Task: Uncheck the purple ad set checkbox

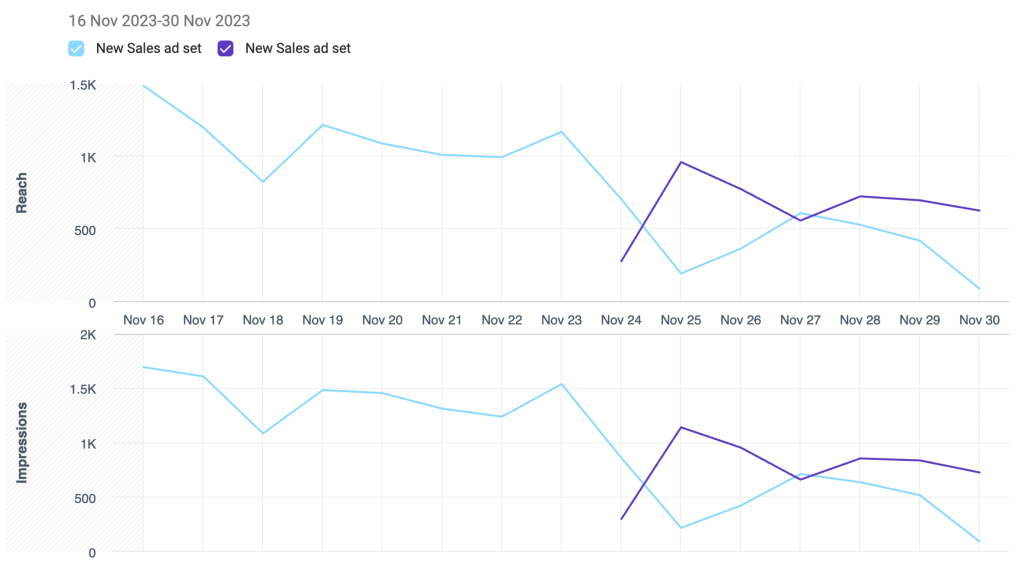Action: (226, 48)
